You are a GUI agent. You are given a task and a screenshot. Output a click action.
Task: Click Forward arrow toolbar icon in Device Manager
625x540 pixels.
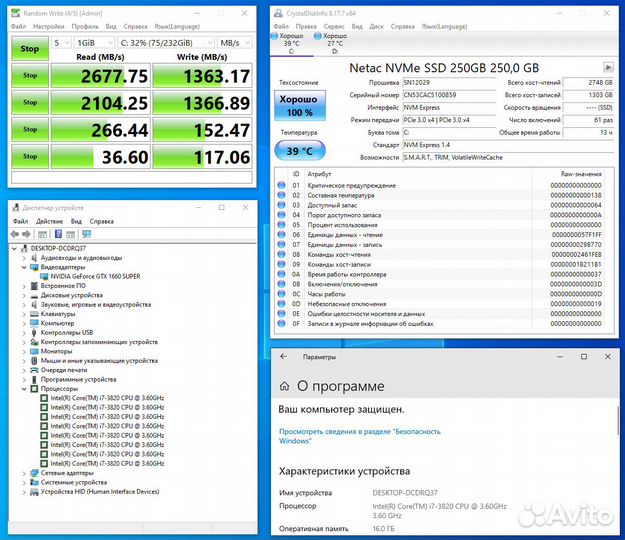(x=26, y=234)
